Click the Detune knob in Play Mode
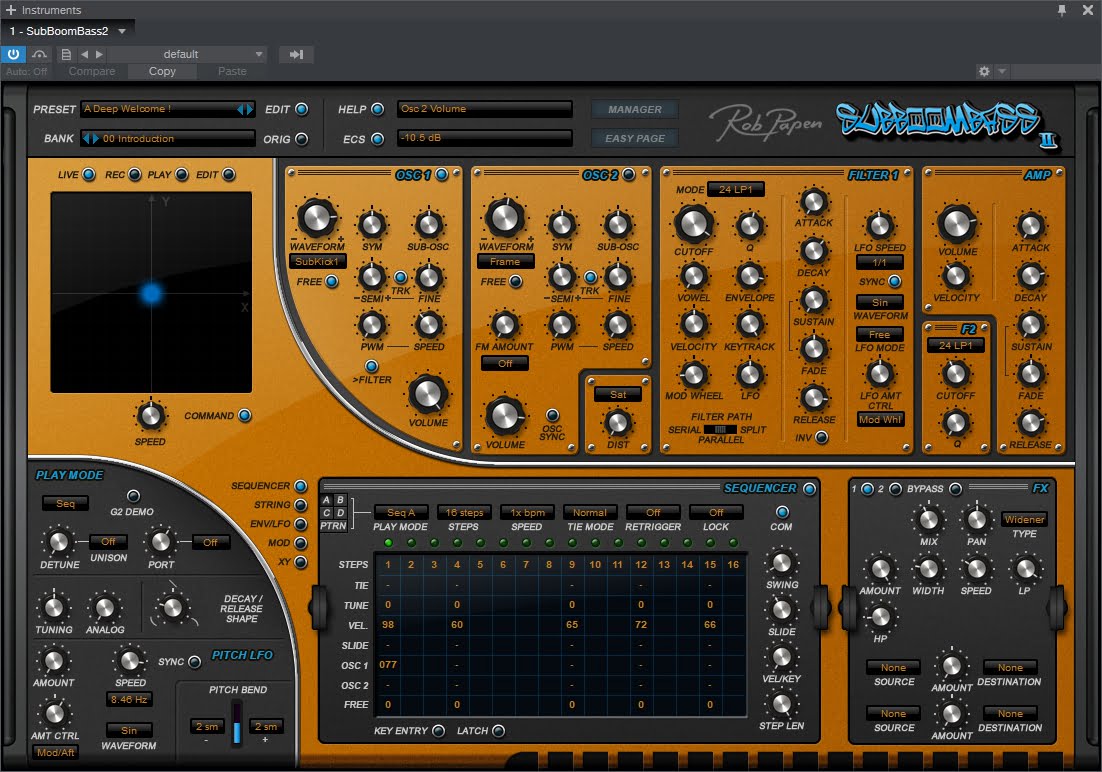The image size is (1102, 772). [x=59, y=541]
